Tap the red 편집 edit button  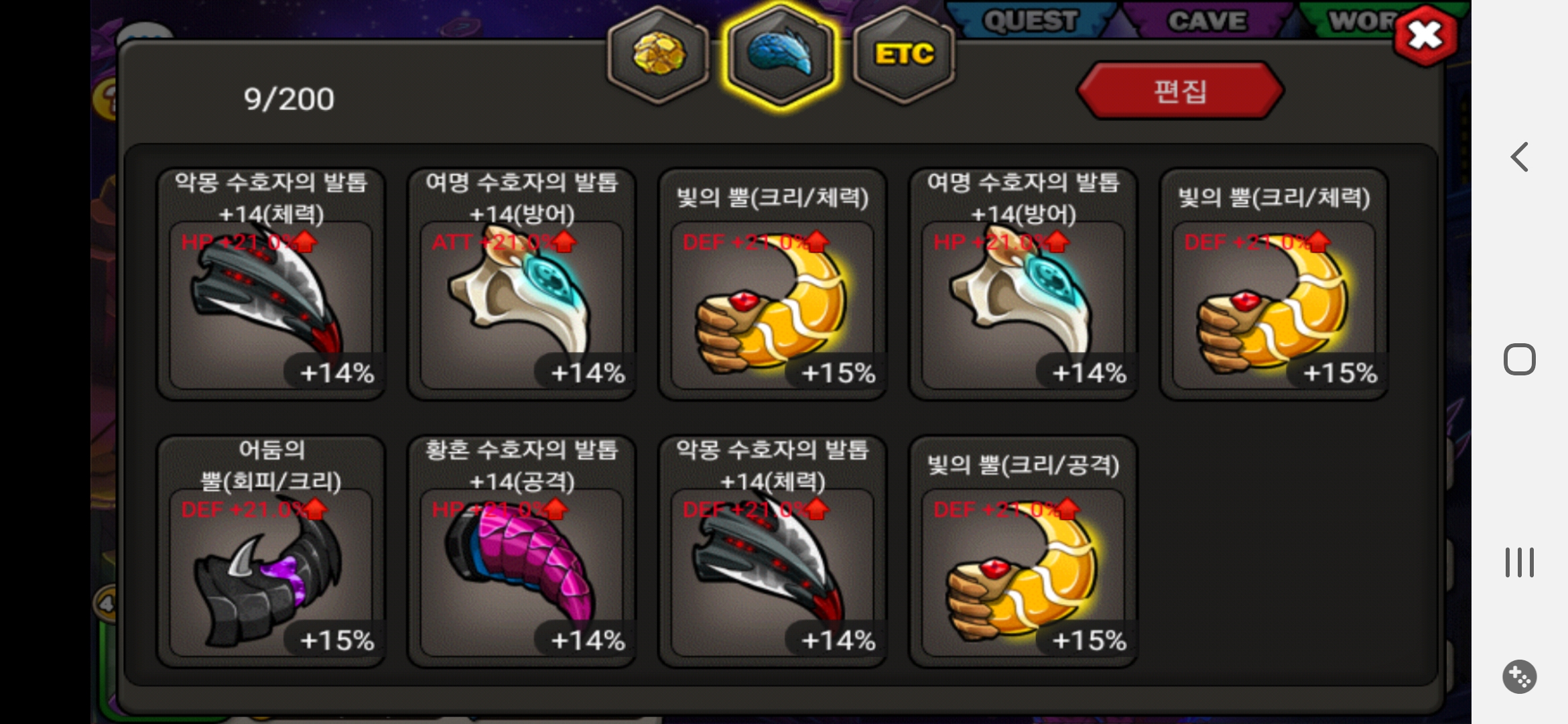click(x=1180, y=91)
